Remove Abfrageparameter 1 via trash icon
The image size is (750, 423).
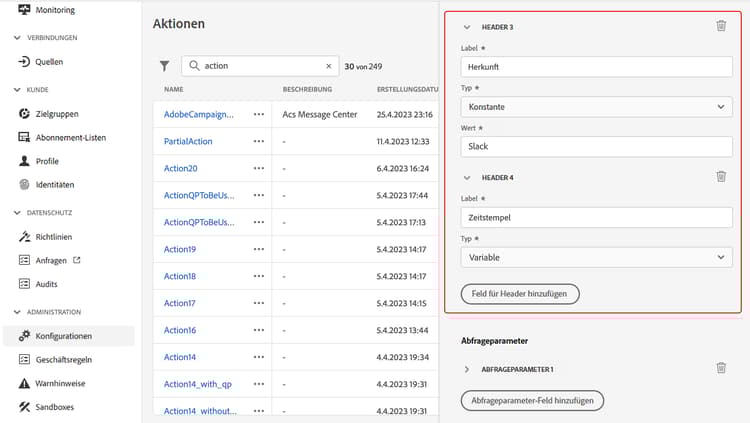click(x=721, y=368)
